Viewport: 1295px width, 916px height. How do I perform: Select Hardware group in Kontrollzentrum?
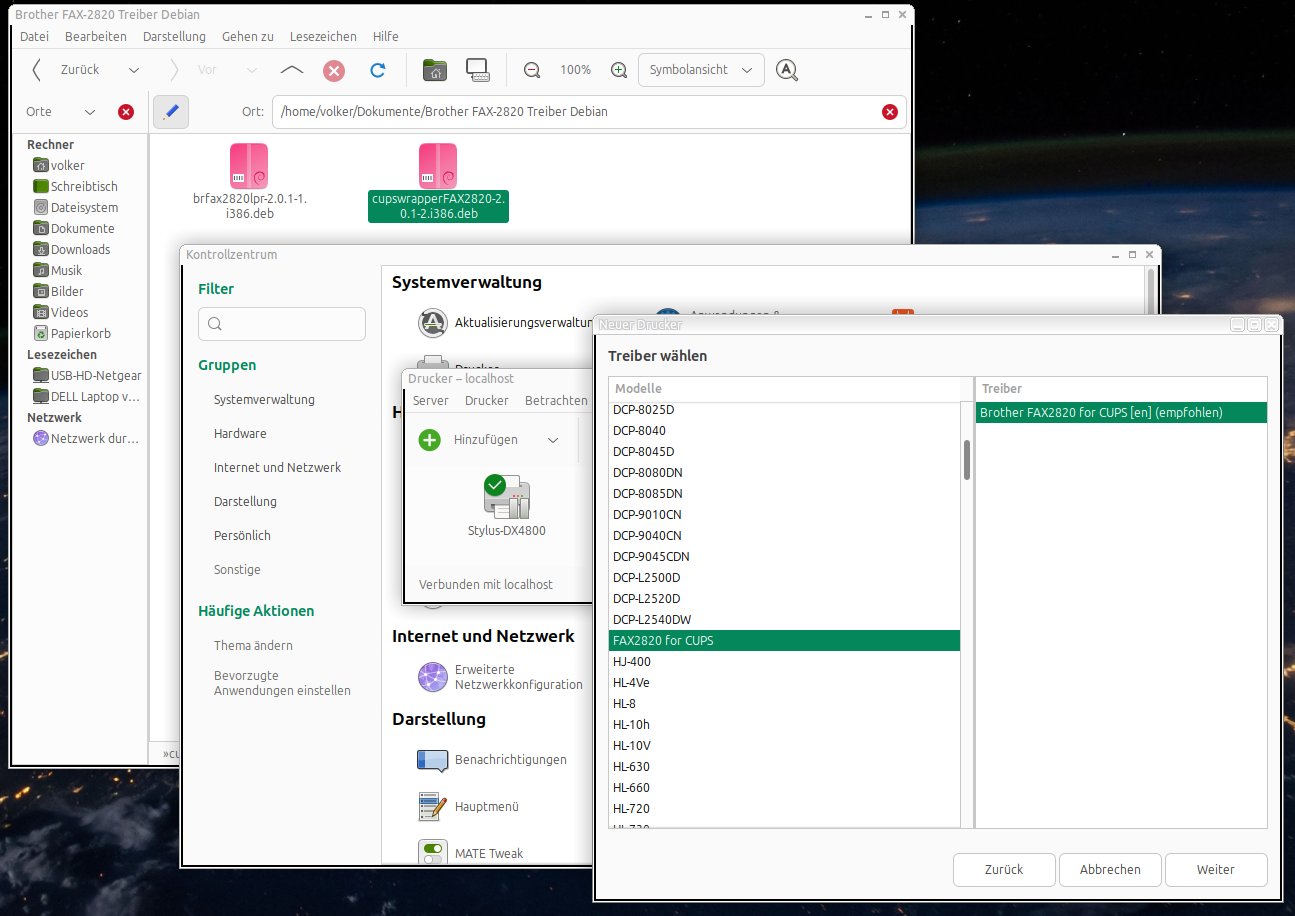pos(240,434)
